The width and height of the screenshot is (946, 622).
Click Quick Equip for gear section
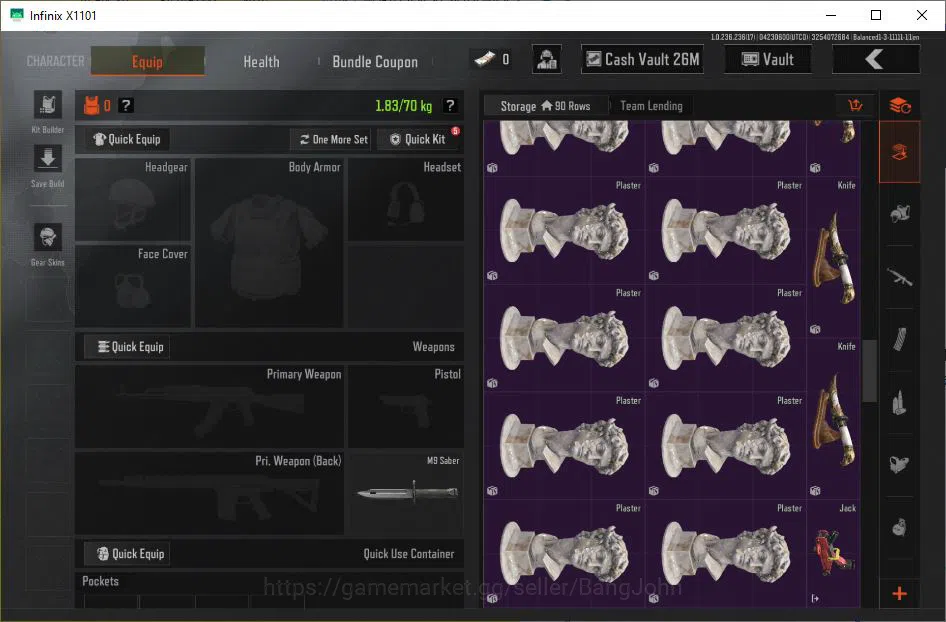127,139
